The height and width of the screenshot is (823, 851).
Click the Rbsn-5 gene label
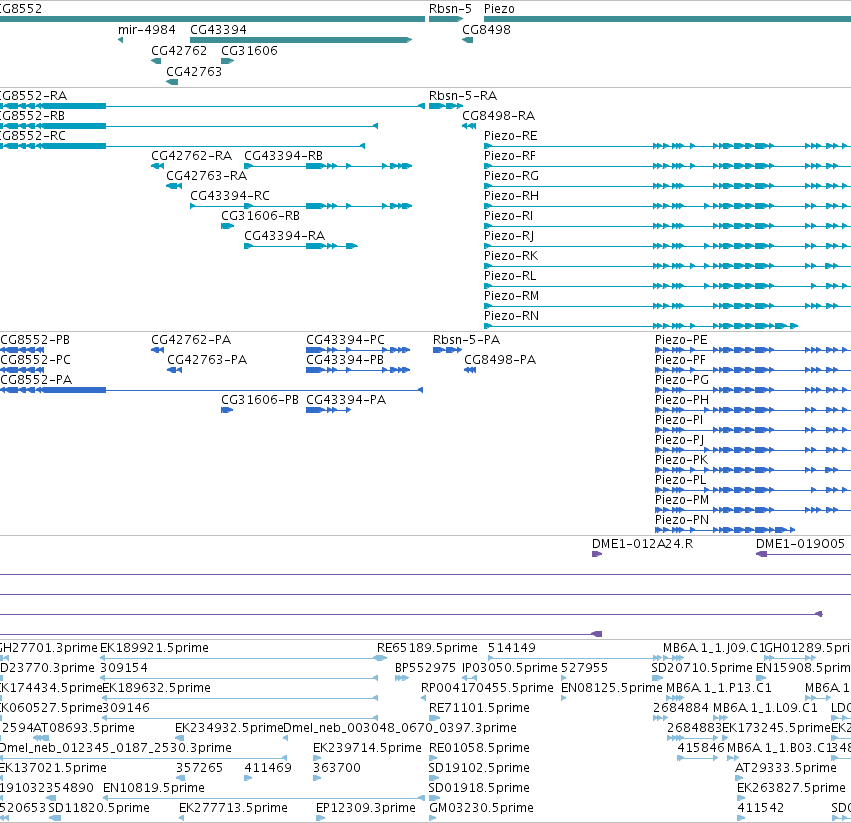coord(450,9)
